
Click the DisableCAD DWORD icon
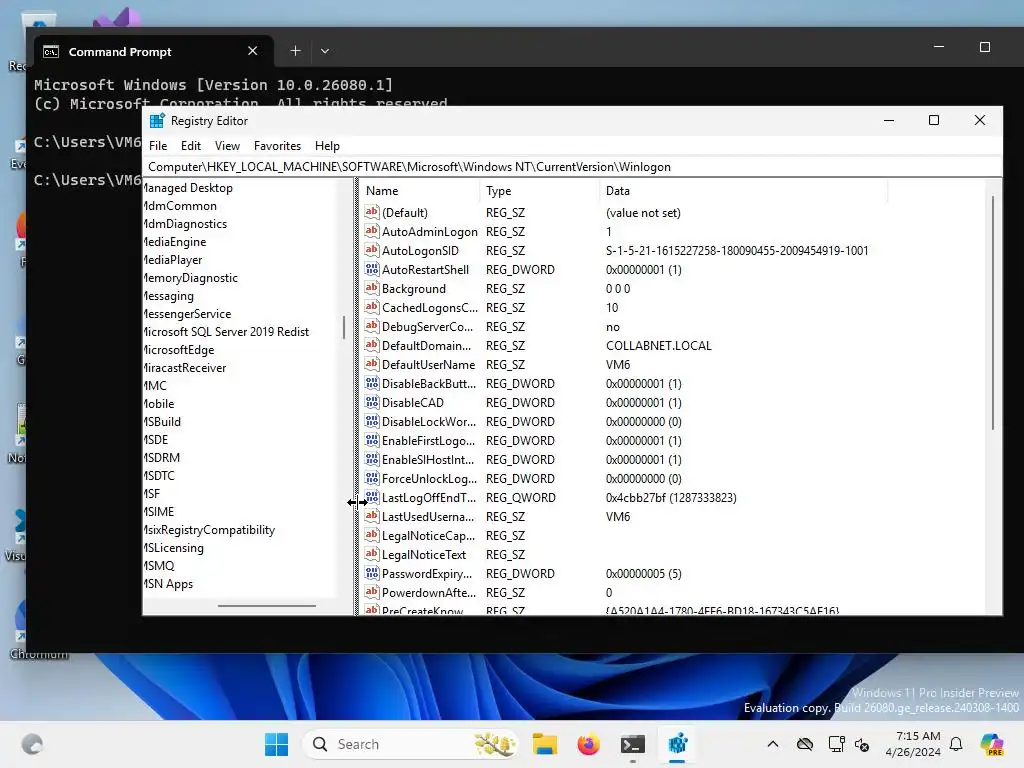click(x=372, y=402)
